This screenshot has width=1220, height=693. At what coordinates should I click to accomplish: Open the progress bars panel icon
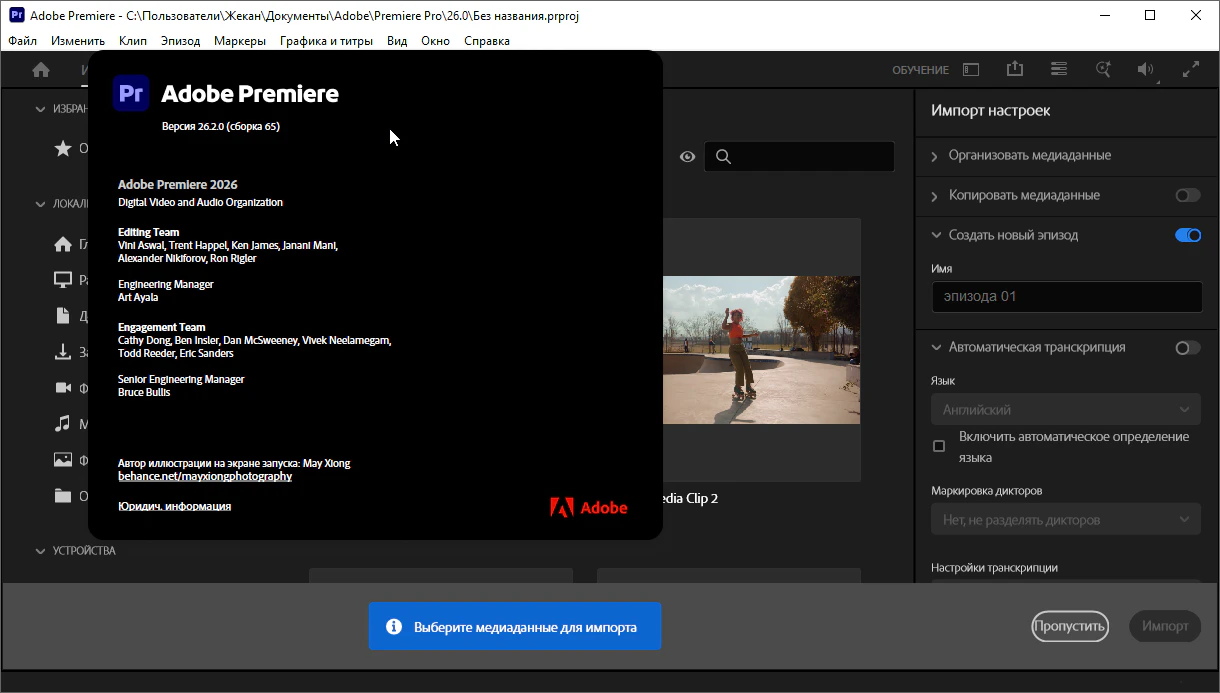[1059, 69]
